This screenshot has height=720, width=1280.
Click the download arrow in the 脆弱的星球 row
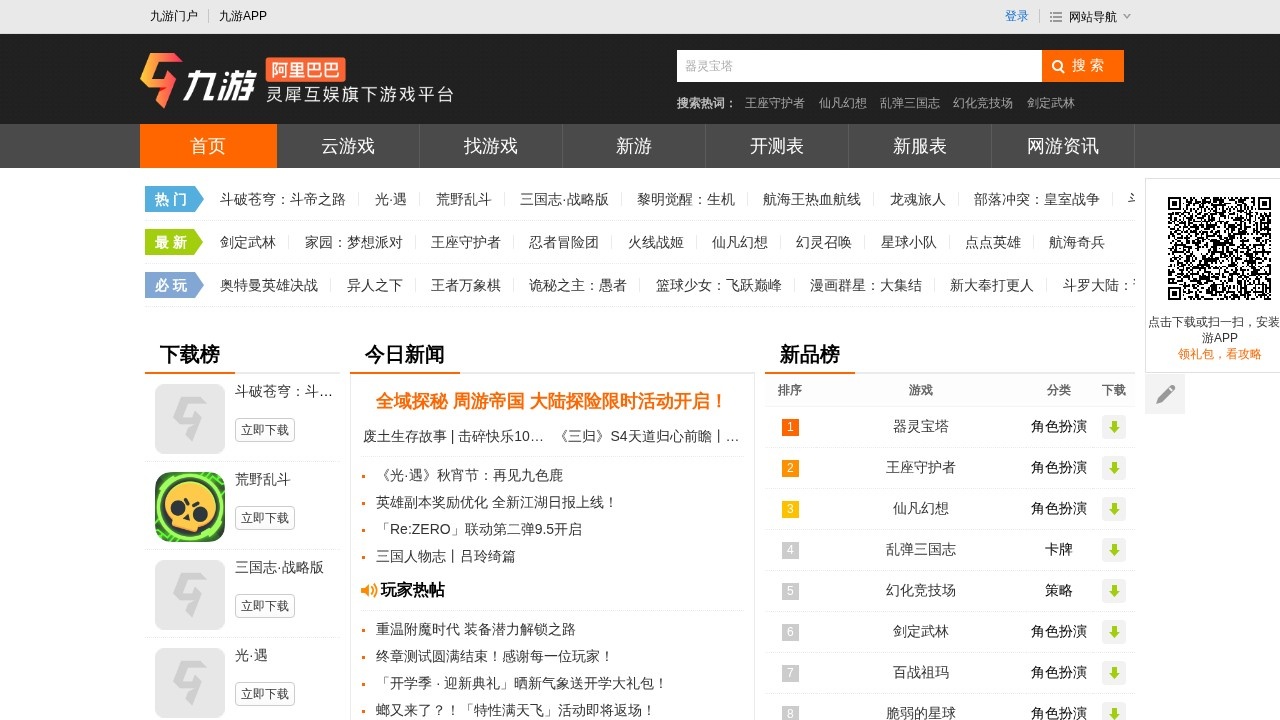(x=1114, y=713)
